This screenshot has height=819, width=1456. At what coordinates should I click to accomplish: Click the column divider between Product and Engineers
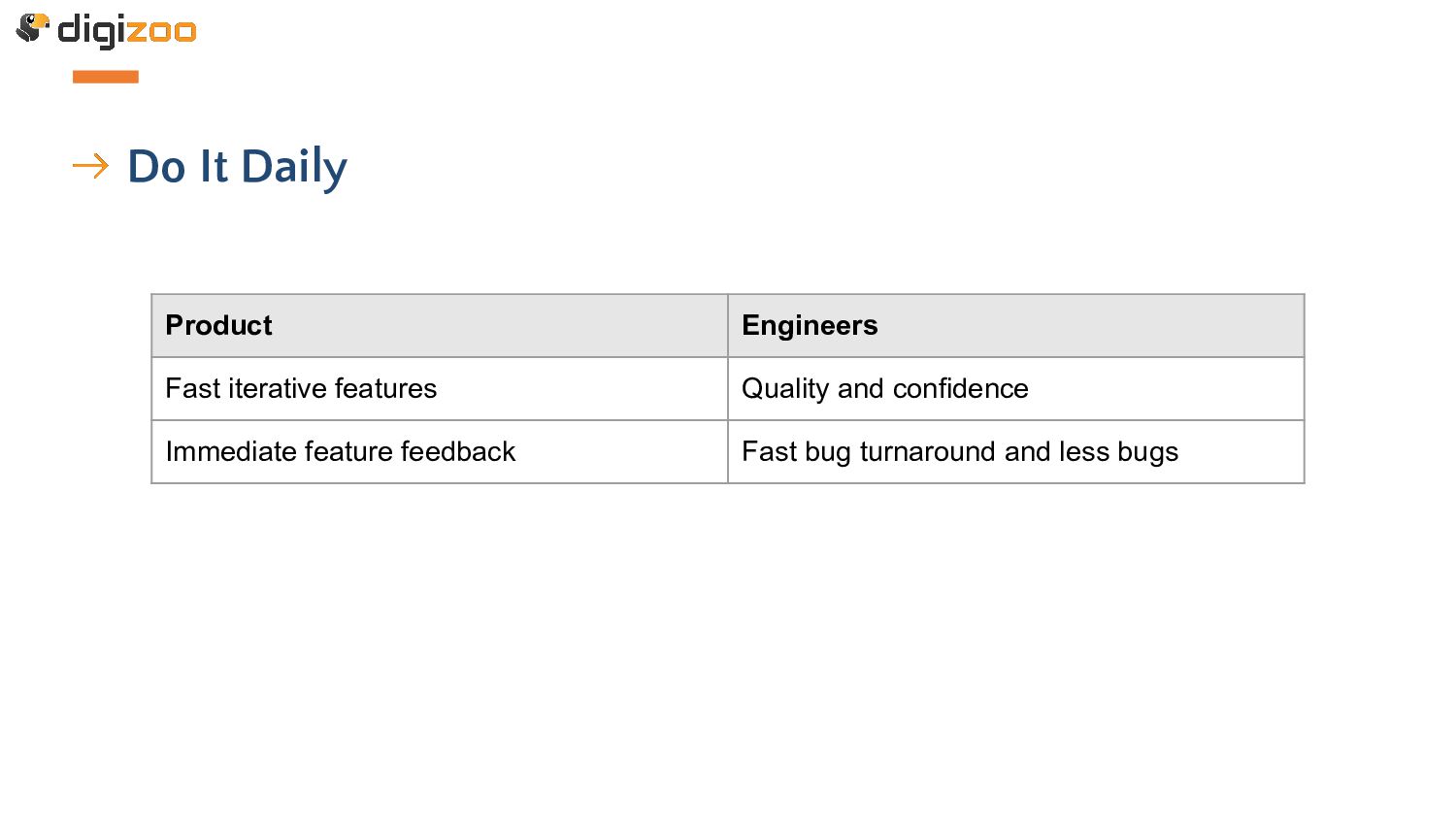pyautogui.click(x=728, y=389)
